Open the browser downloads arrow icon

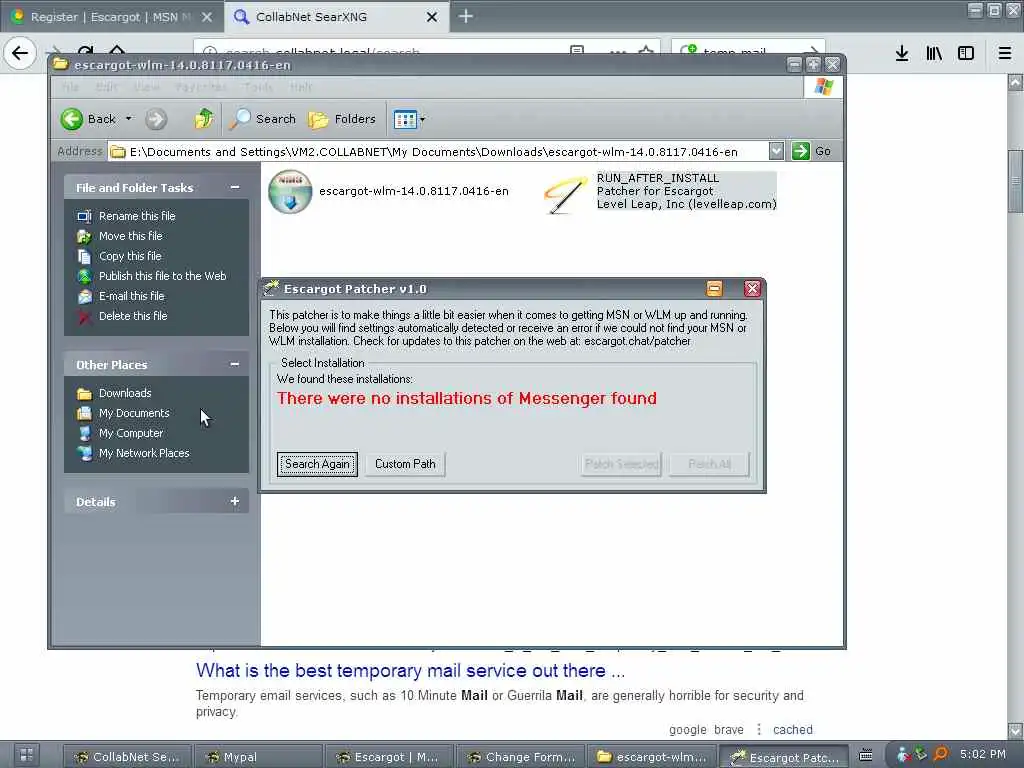(902, 53)
